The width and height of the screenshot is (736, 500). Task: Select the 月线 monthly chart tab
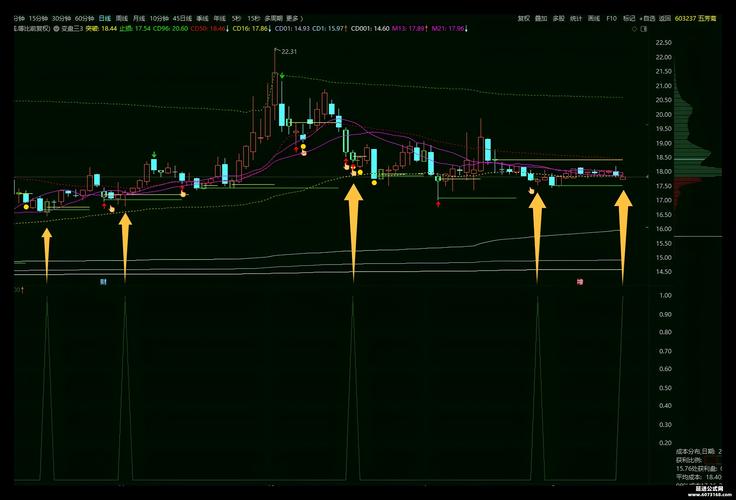tap(139, 18)
